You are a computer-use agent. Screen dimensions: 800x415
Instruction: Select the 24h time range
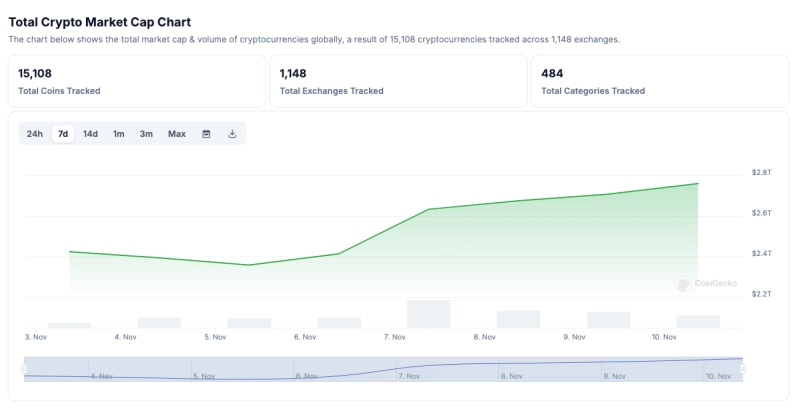click(x=35, y=134)
